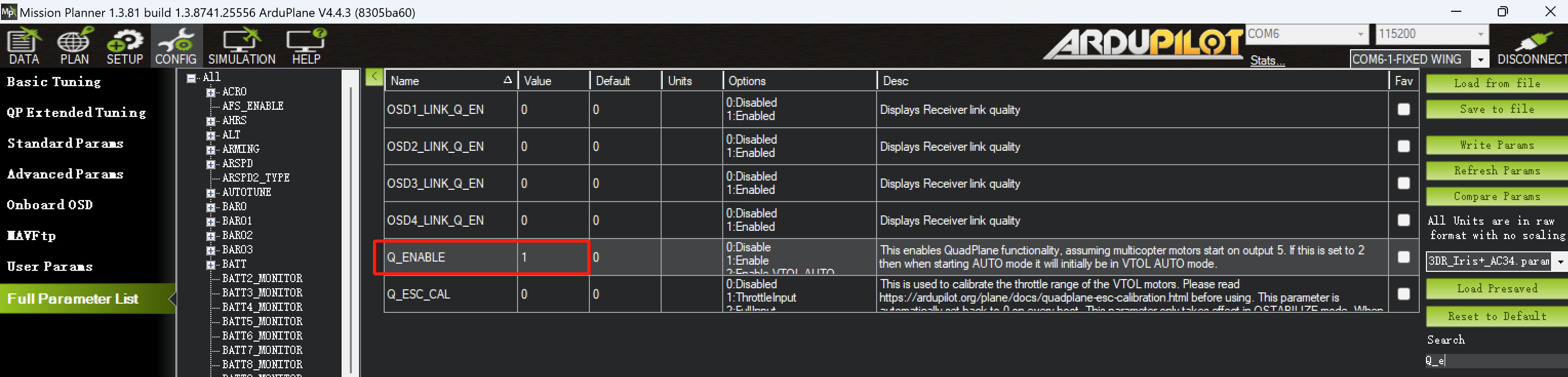Expand the ARSPD tree node

pyautogui.click(x=211, y=165)
